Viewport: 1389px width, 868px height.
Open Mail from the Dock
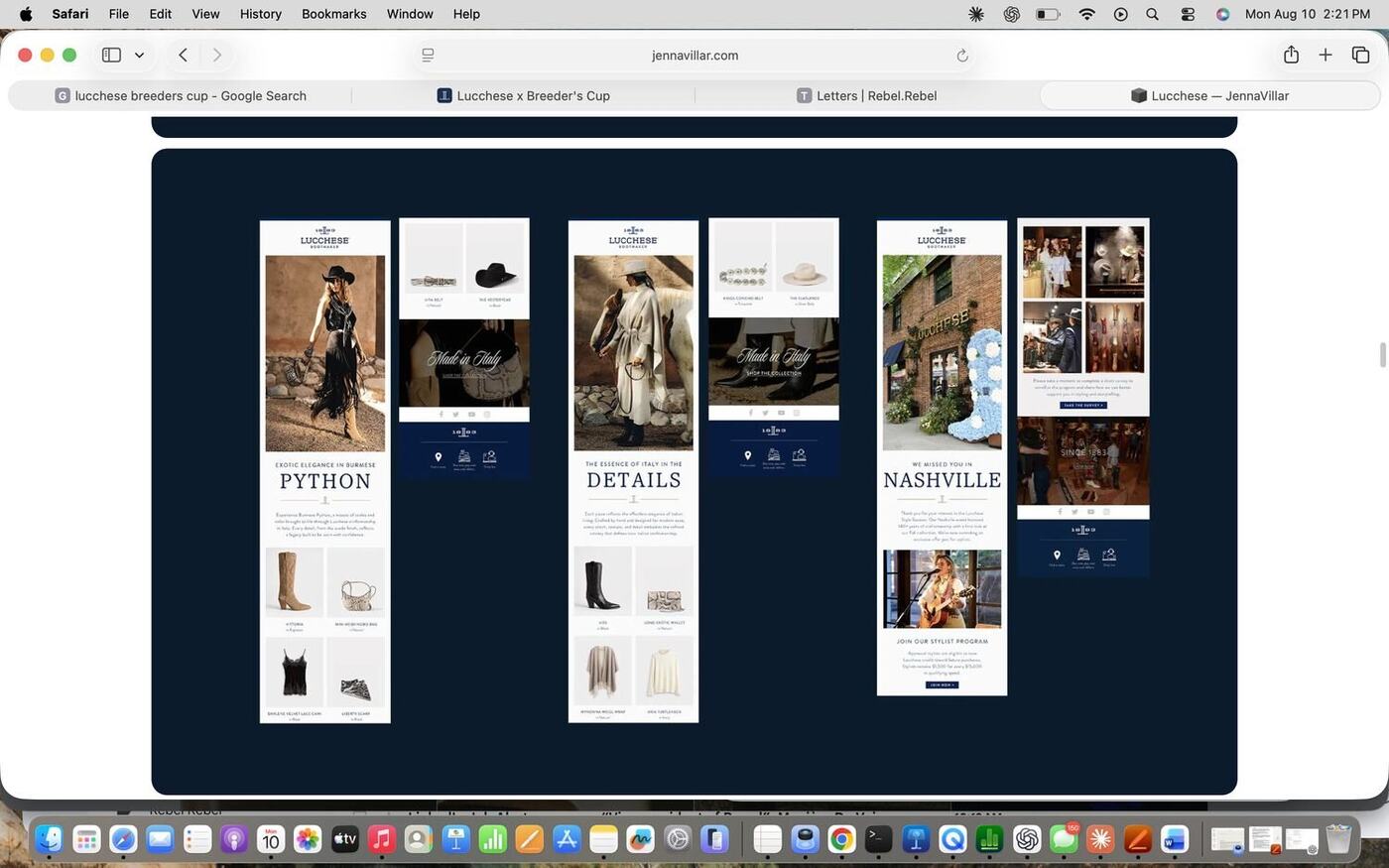click(x=160, y=840)
